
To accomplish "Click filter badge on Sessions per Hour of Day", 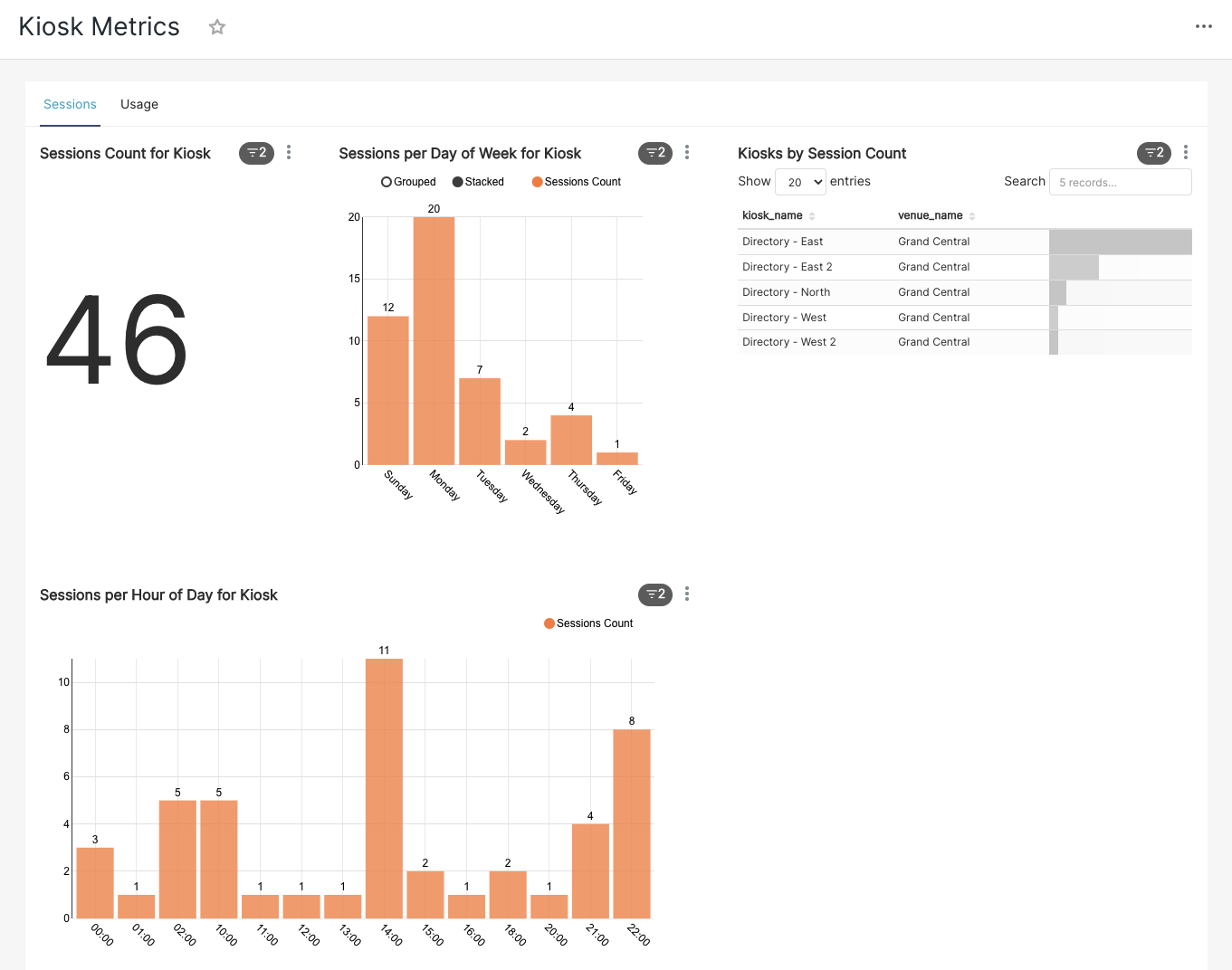I will click(x=655, y=594).
